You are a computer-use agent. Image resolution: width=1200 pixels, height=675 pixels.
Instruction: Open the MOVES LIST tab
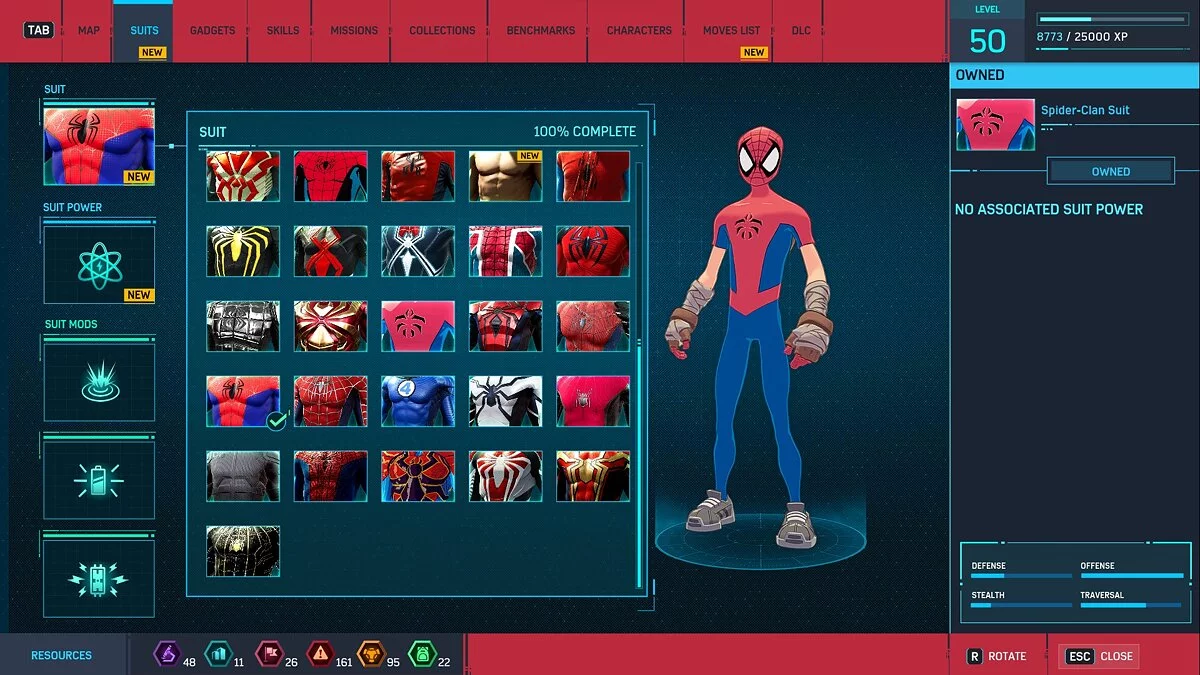[731, 31]
